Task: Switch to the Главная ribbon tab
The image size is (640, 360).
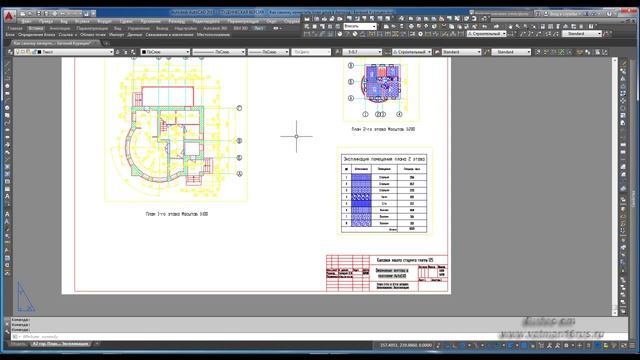Action: pyautogui.click(x=15, y=28)
